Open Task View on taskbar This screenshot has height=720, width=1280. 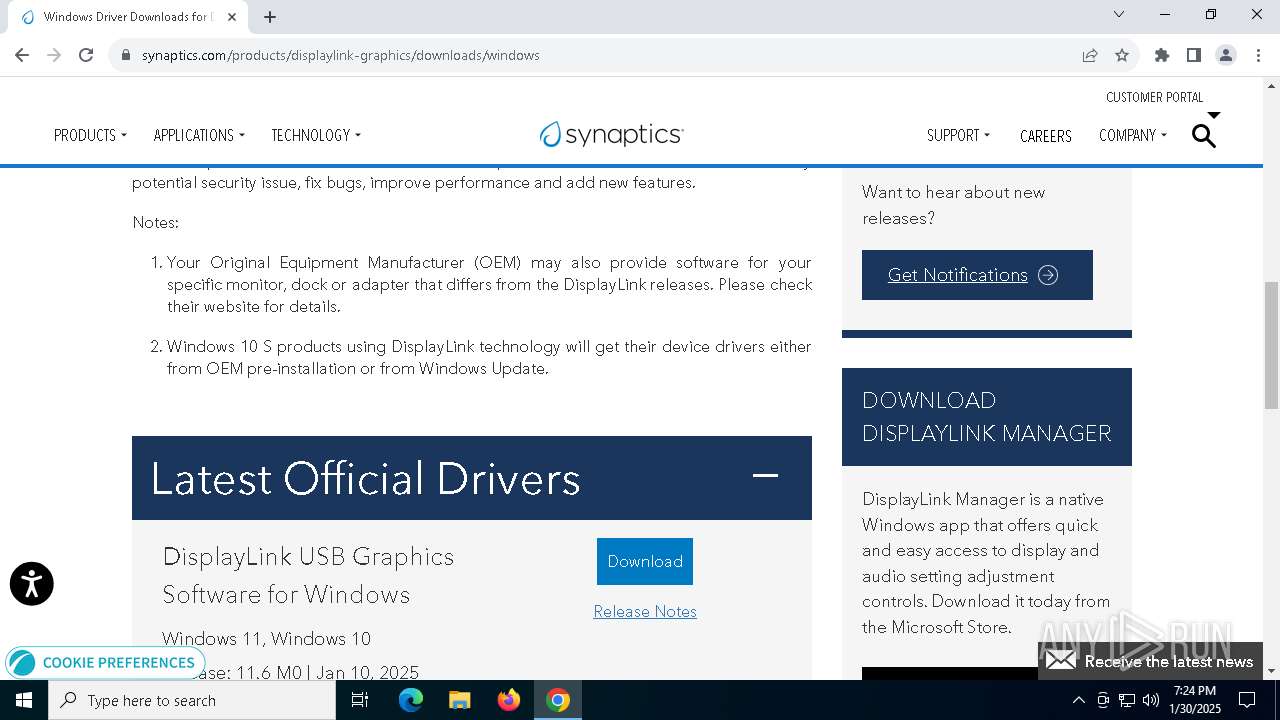(360, 700)
